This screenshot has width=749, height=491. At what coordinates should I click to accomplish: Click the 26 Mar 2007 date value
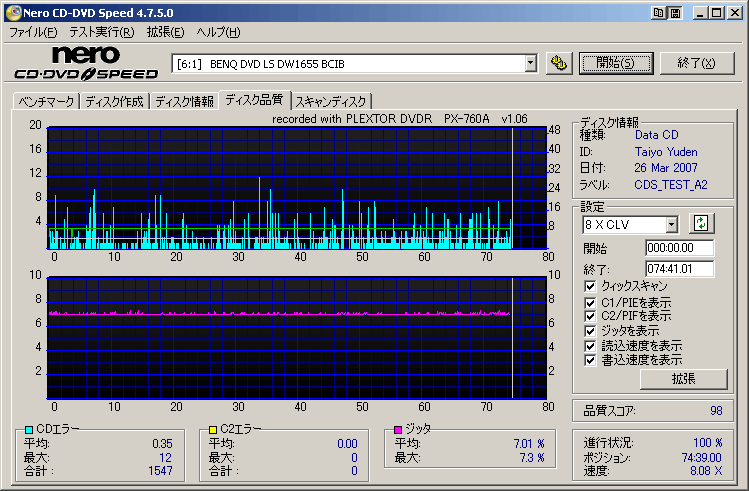click(666, 168)
